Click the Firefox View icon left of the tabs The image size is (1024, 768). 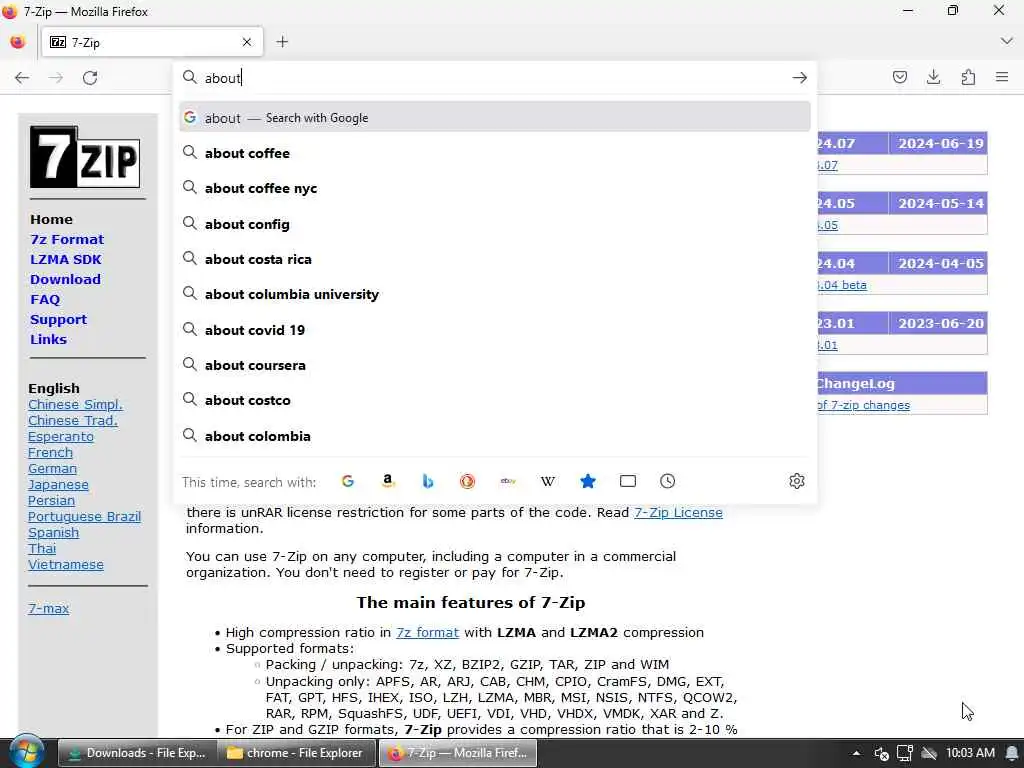click(x=18, y=42)
